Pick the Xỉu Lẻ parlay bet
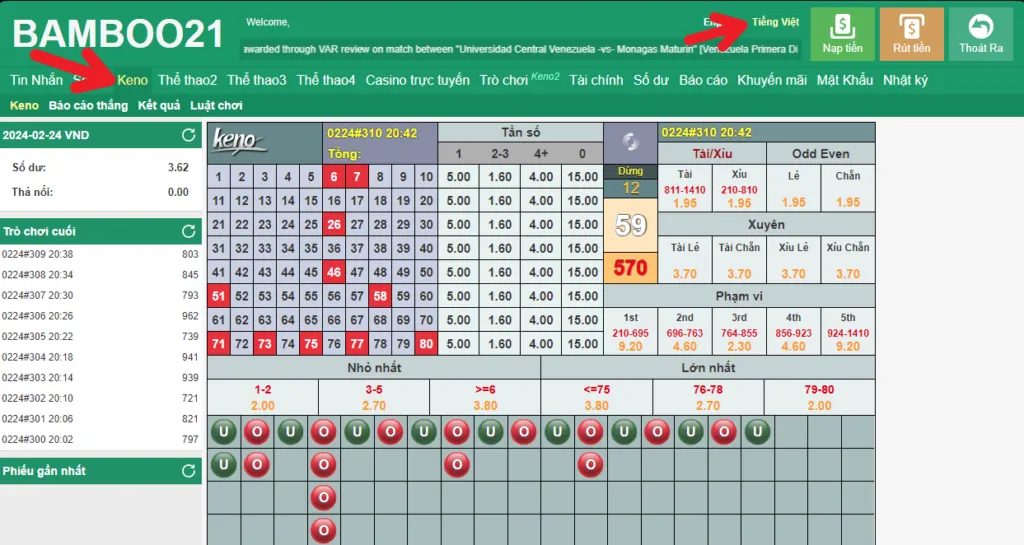 tap(793, 260)
